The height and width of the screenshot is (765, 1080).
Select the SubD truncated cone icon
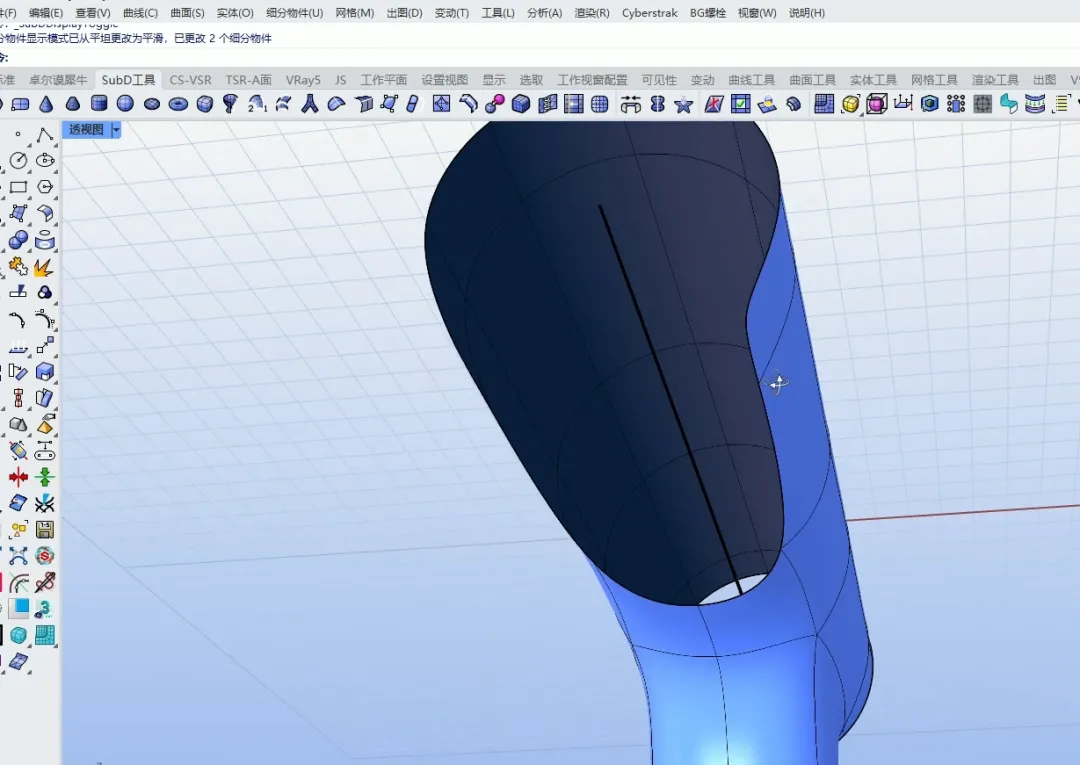pos(72,104)
